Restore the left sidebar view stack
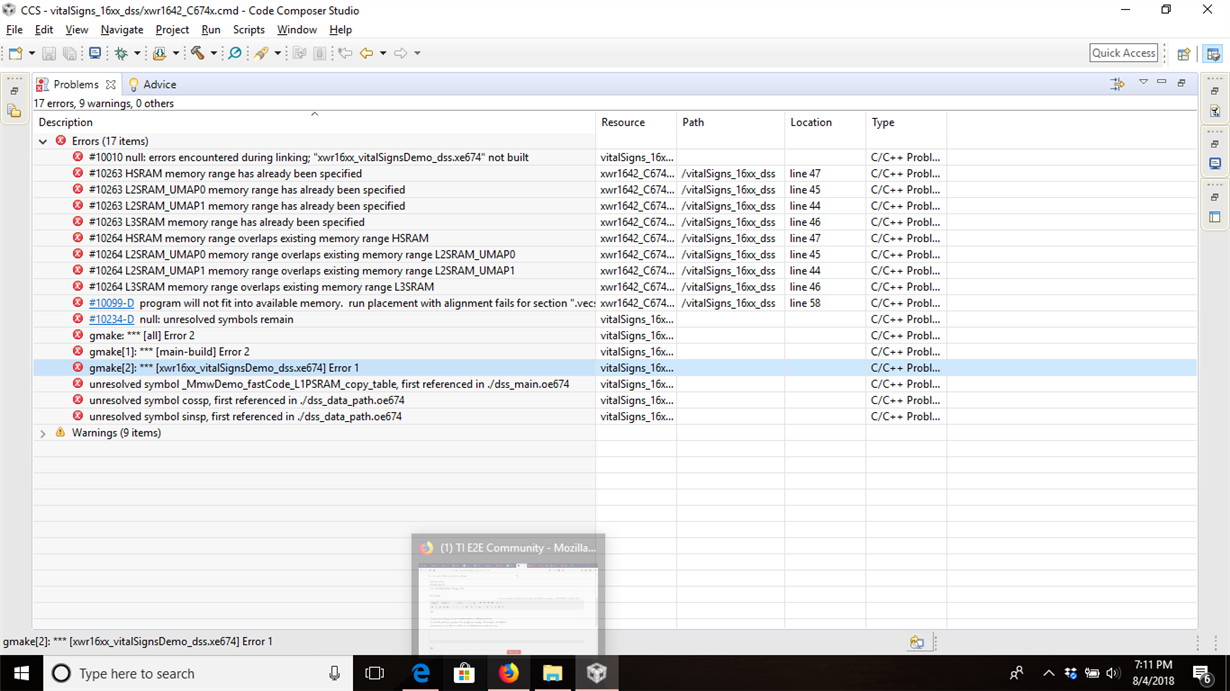 14,91
